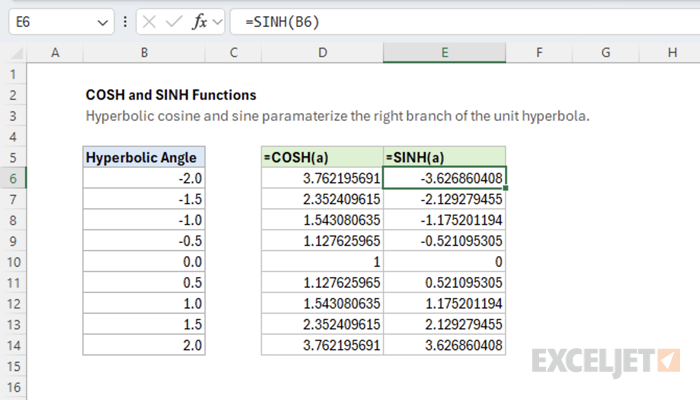Select column G header

click(606, 53)
